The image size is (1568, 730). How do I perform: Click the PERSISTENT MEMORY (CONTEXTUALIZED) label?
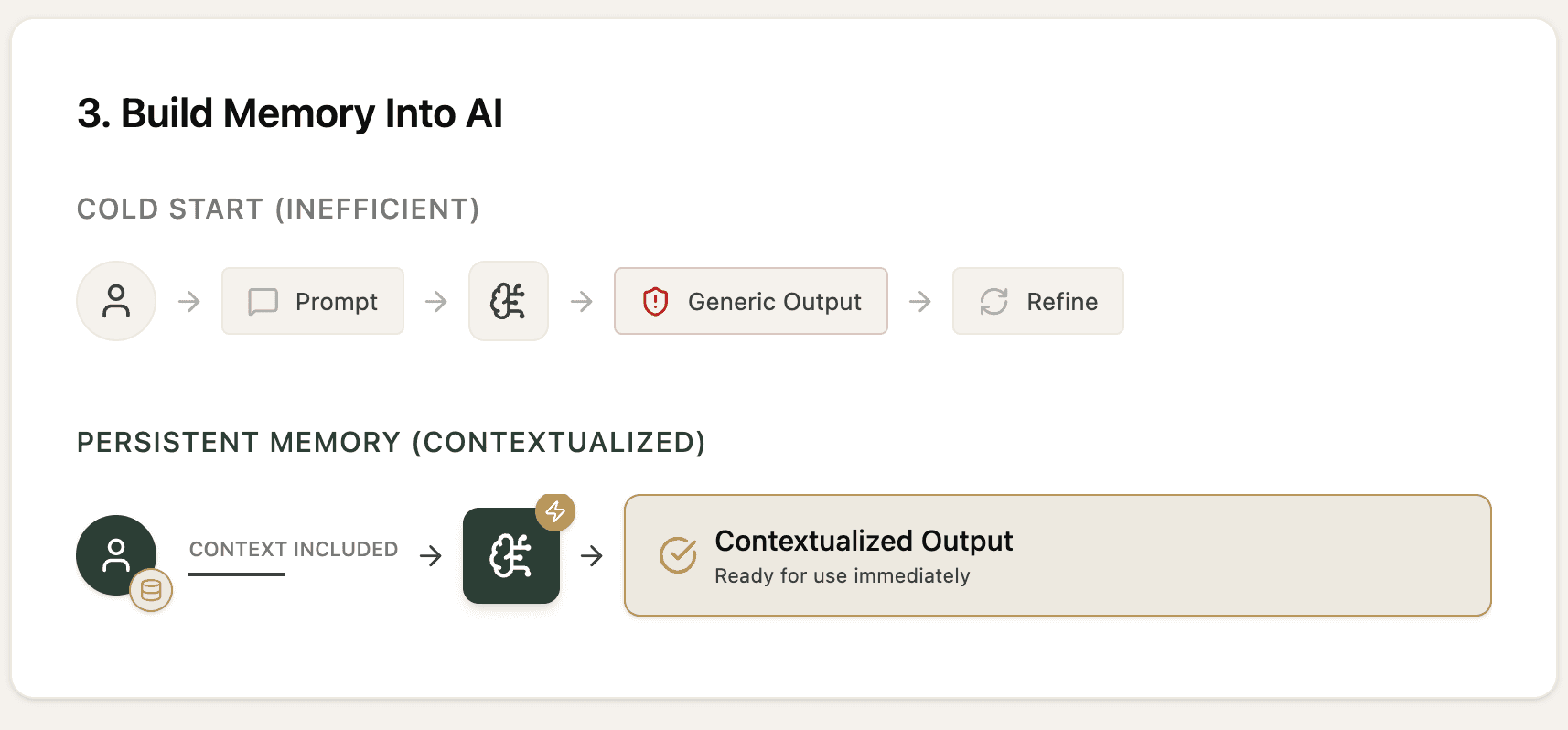pyautogui.click(x=391, y=442)
